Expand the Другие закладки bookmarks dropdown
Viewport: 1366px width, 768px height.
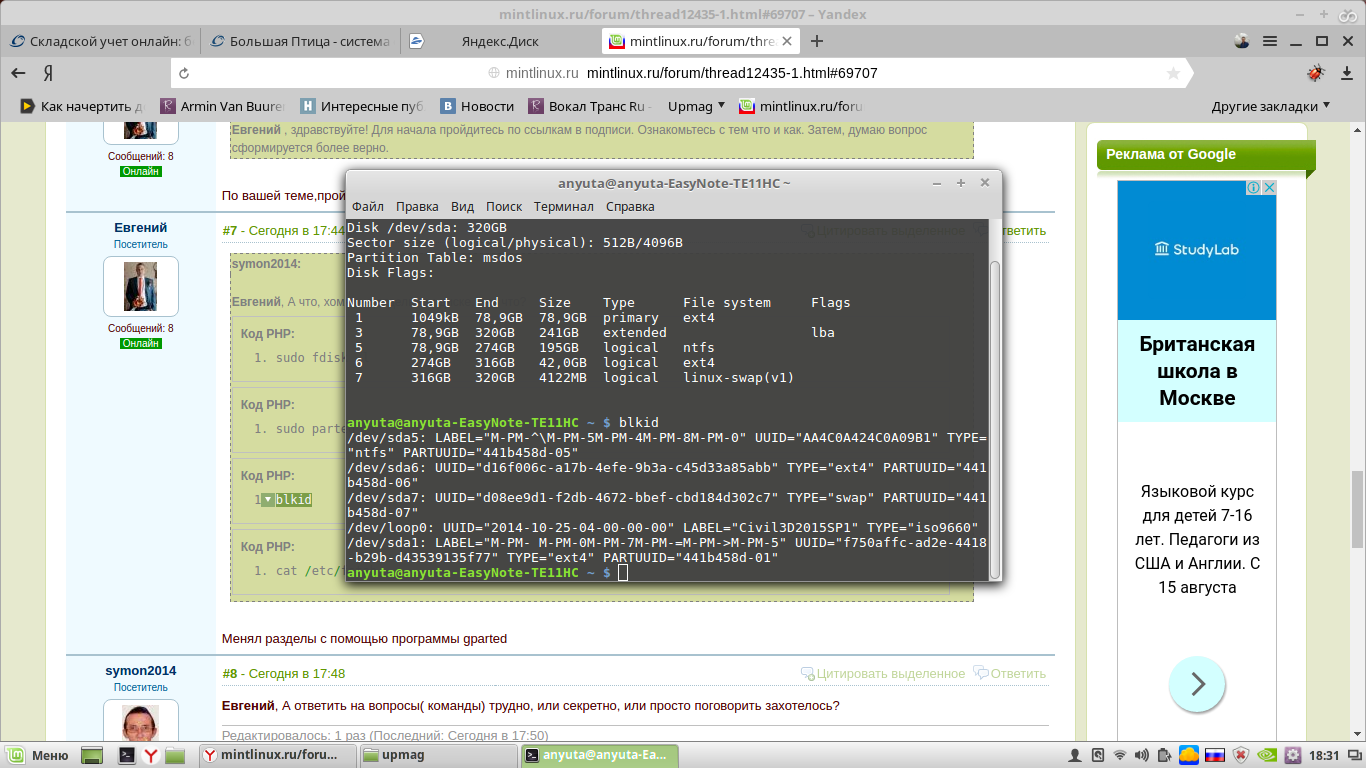click(1270, 106)
